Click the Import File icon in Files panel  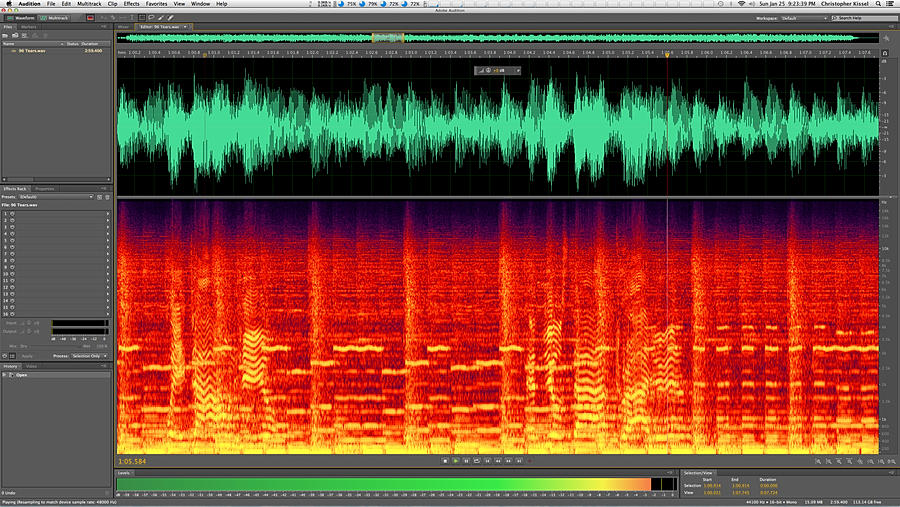pyautogui.click(x=15, y=36)
